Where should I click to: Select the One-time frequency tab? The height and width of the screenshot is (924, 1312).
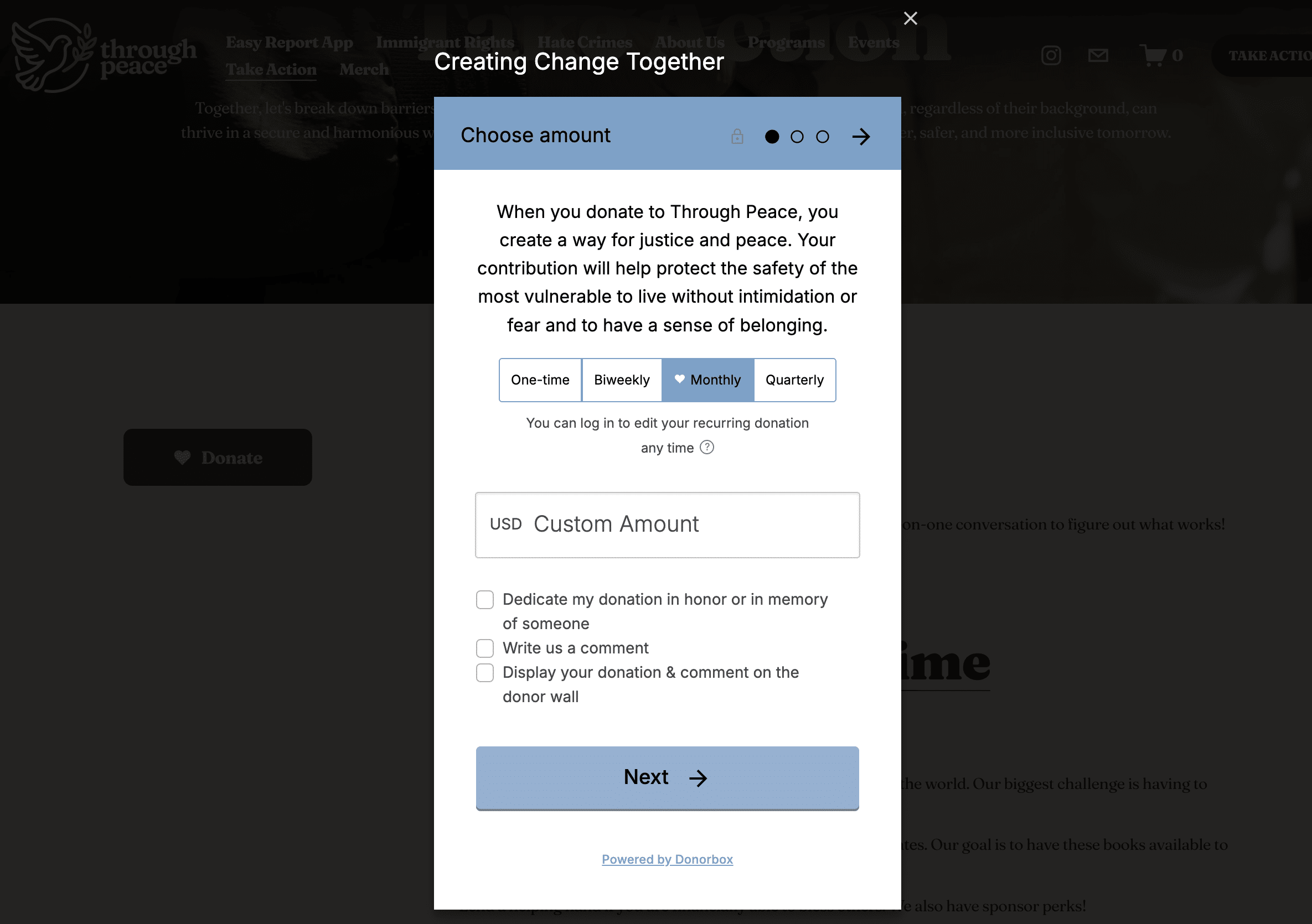540,380
